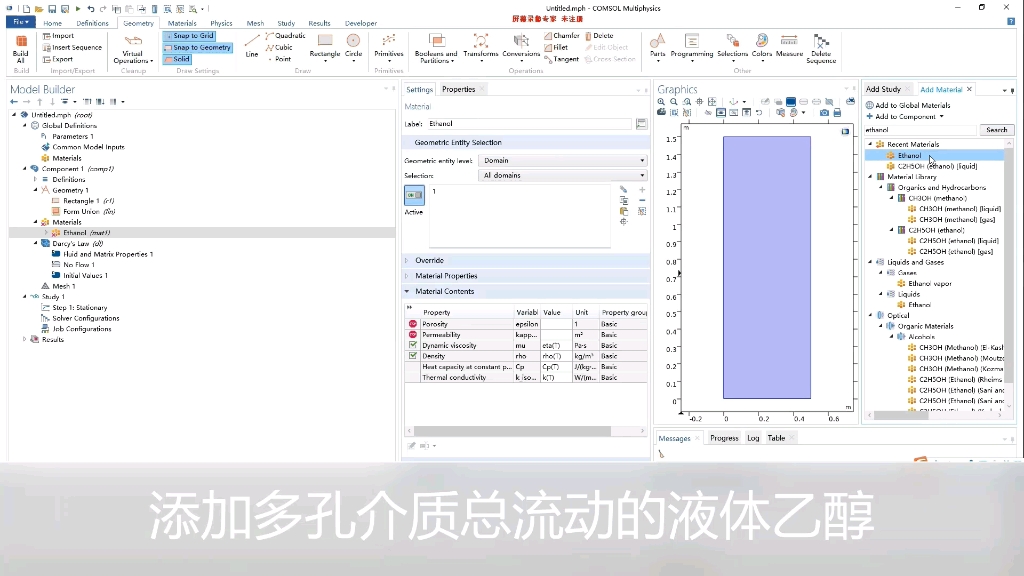
Task: Click the Search button
Action: 997,130
